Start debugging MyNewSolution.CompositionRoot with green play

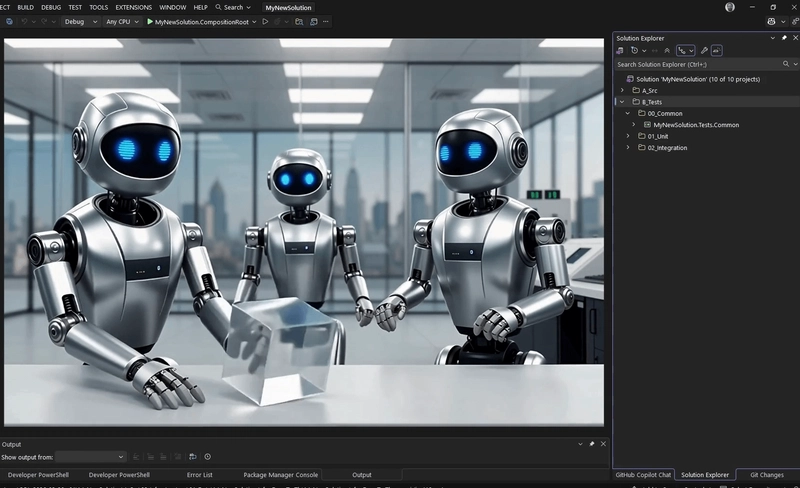coord(150,21)
